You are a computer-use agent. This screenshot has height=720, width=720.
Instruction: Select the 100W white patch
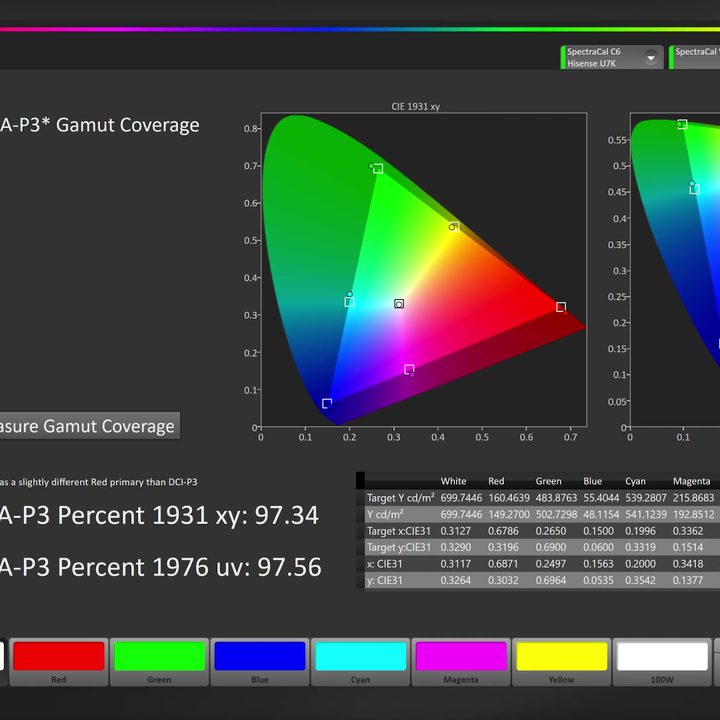pos(662,661)
